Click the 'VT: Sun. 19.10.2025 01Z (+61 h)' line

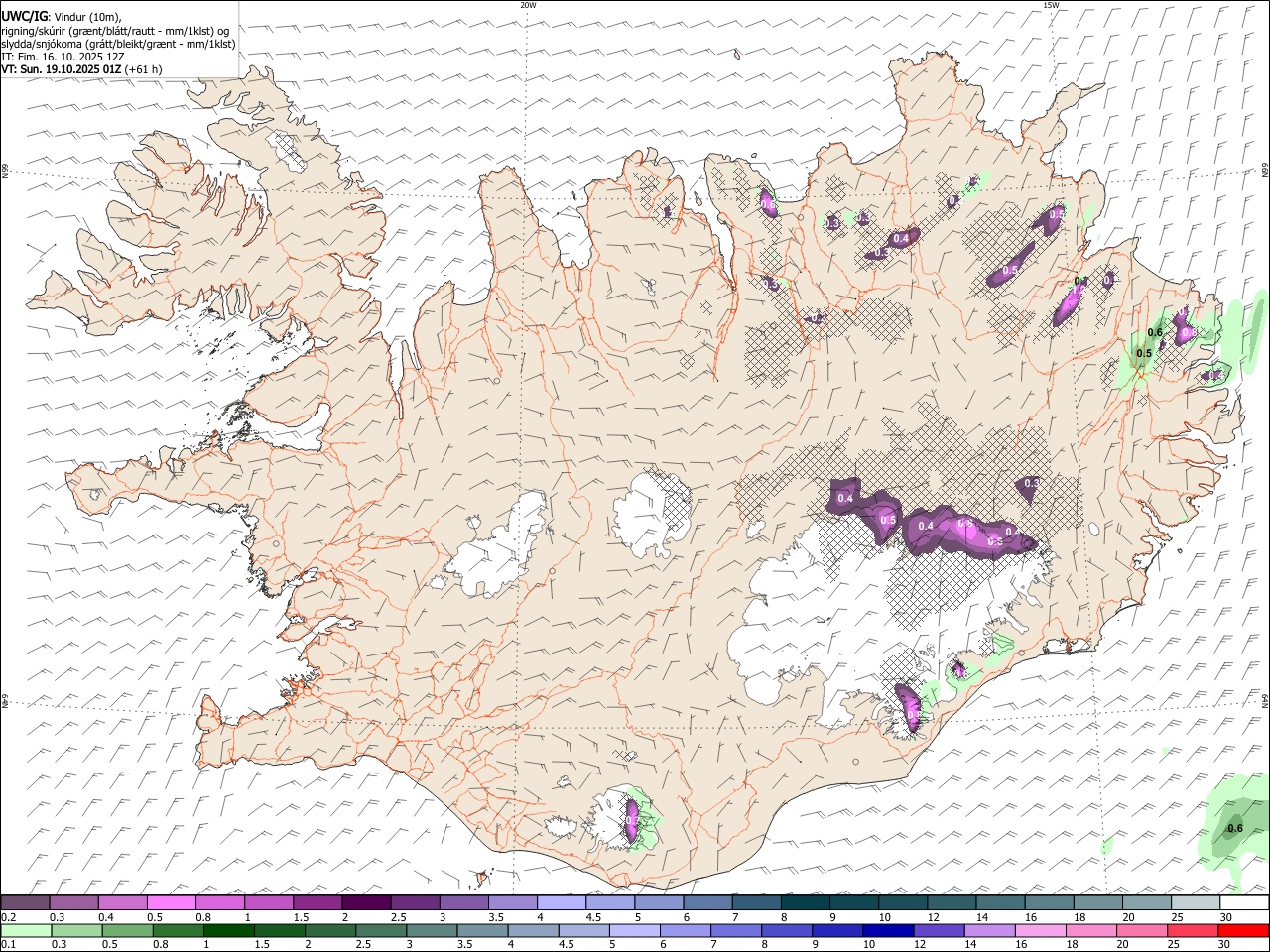pyautogui.click(x=81, y=69)
